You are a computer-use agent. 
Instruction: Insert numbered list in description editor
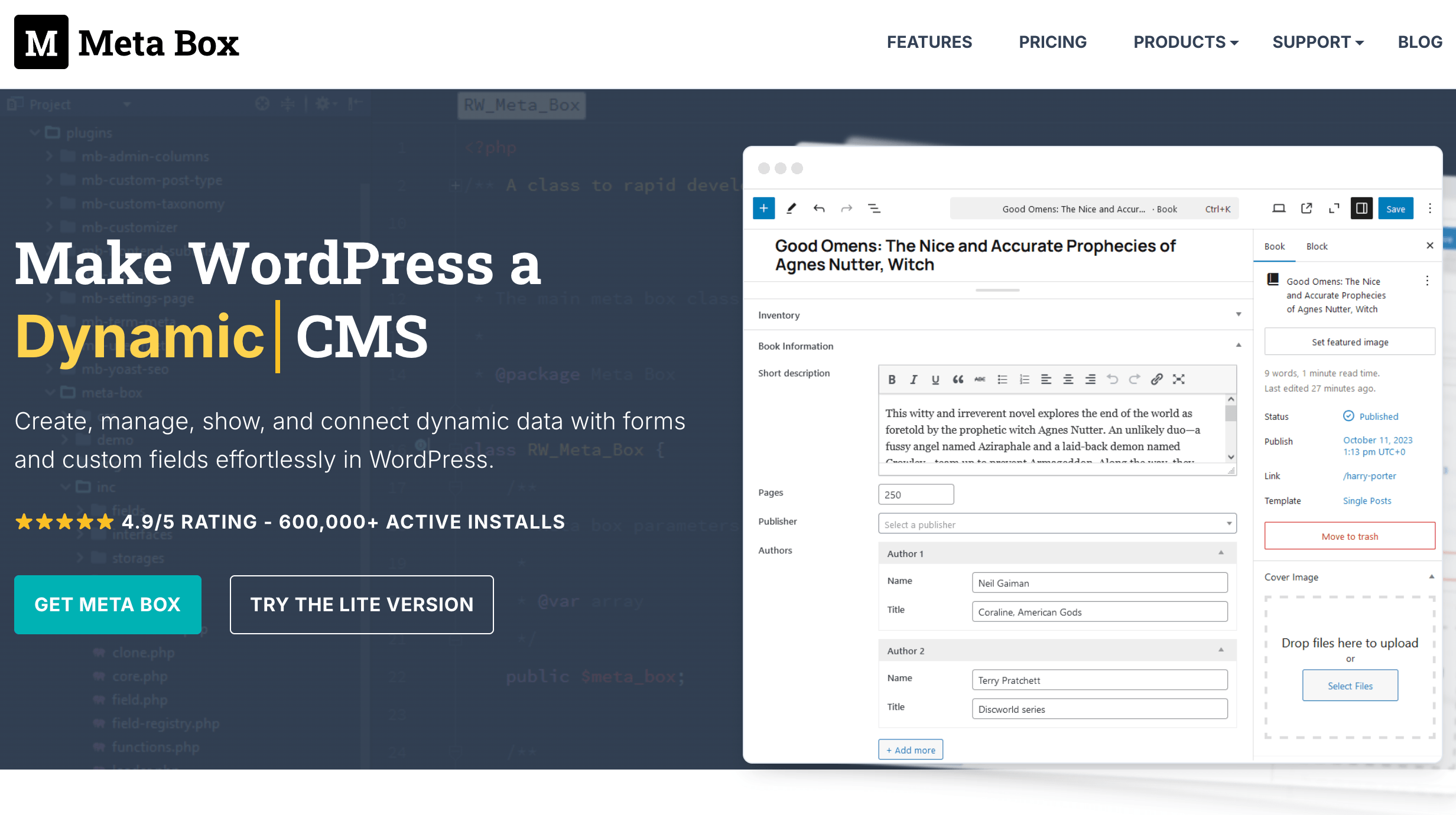[1024, 379]
